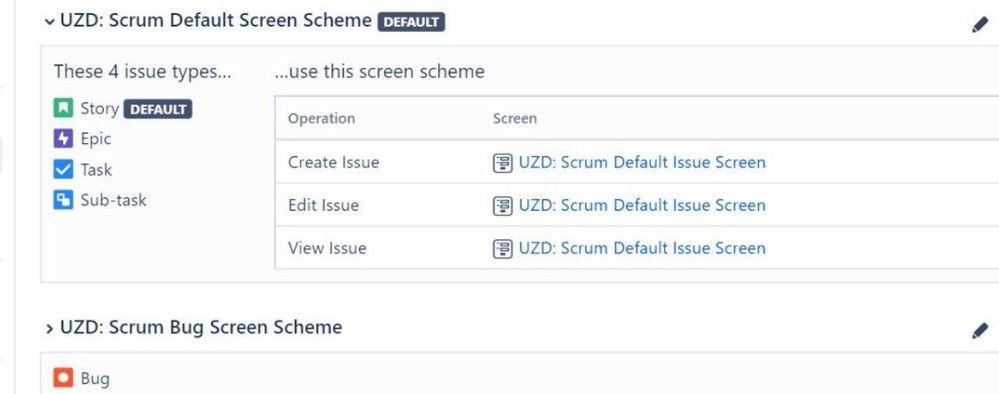This screenshot has width=999, height=394.
Task: Select the Epic issue type label
Action: click(96, 139)
